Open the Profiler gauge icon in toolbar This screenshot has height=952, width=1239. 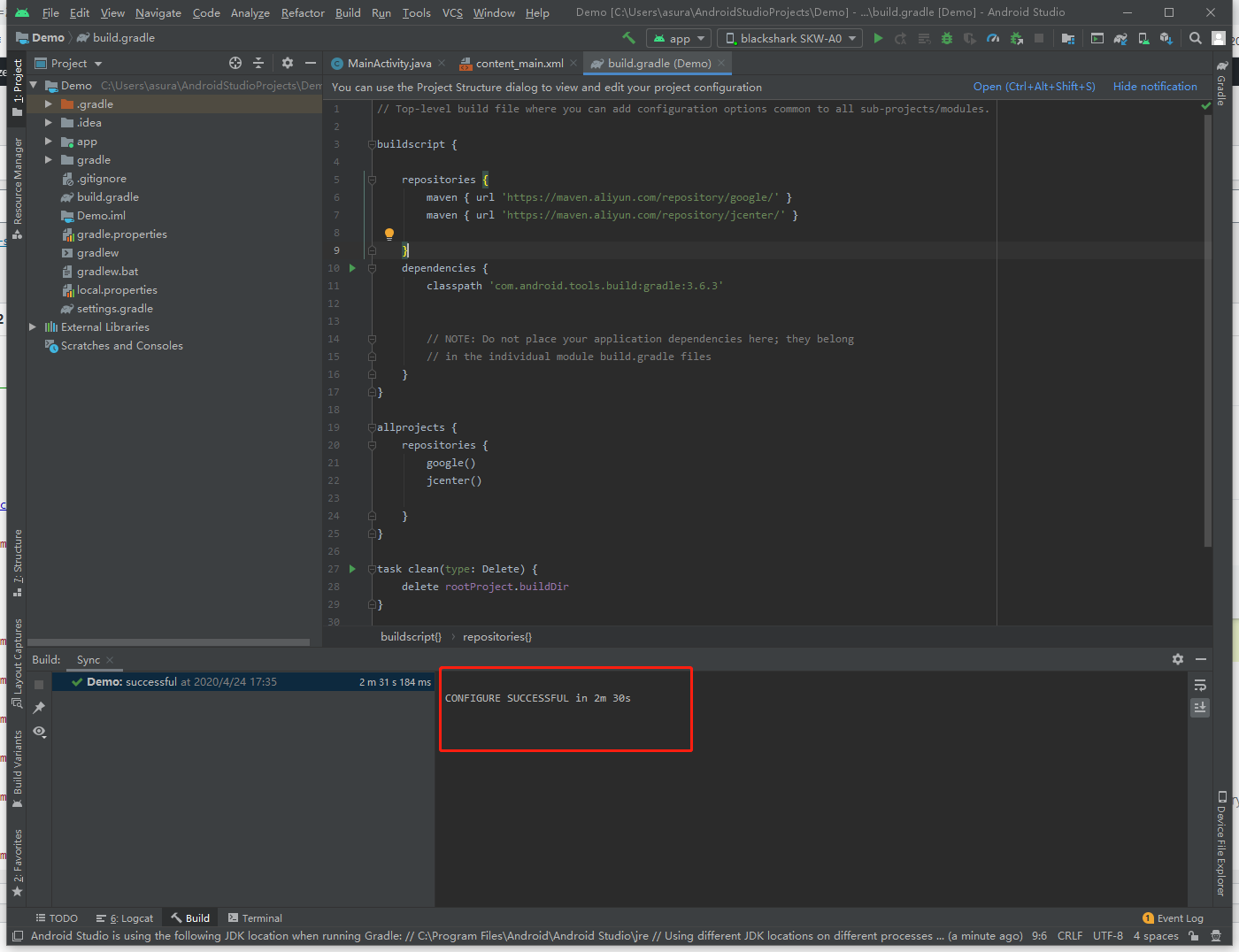(x=993, y=38)
